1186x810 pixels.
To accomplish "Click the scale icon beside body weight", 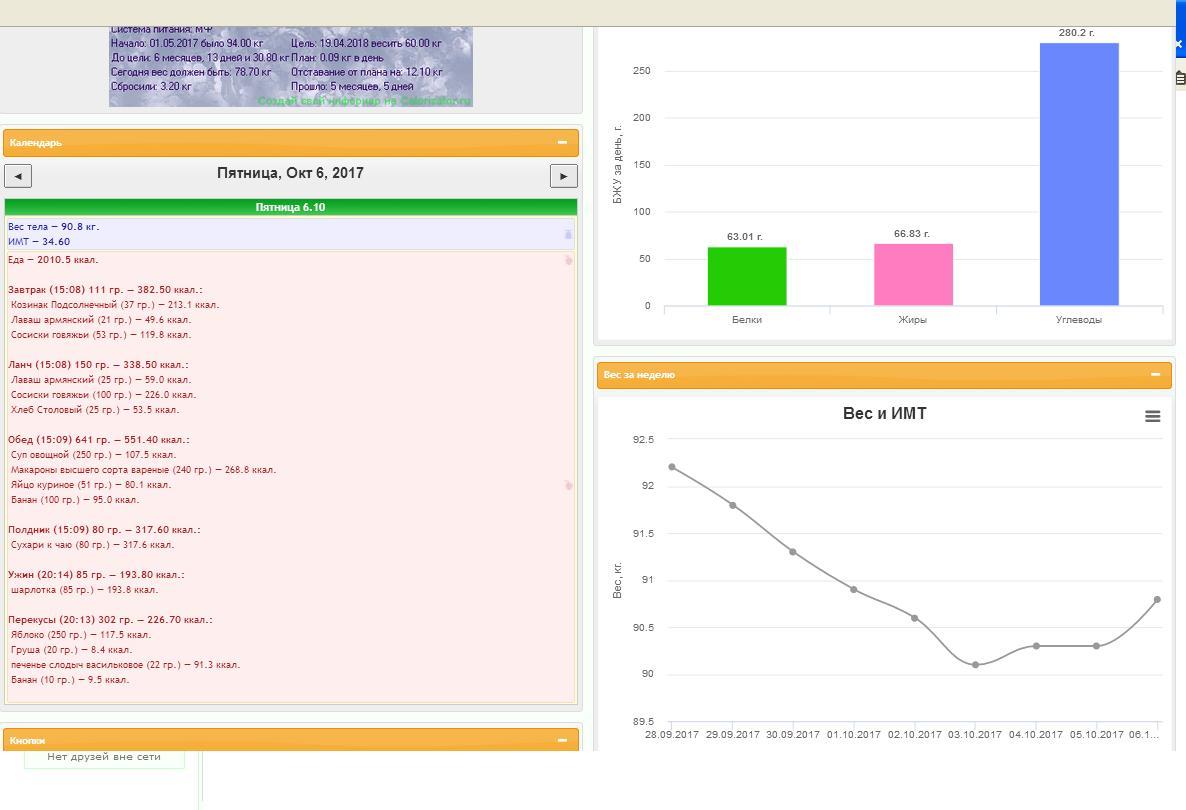I will pos(568,234).
